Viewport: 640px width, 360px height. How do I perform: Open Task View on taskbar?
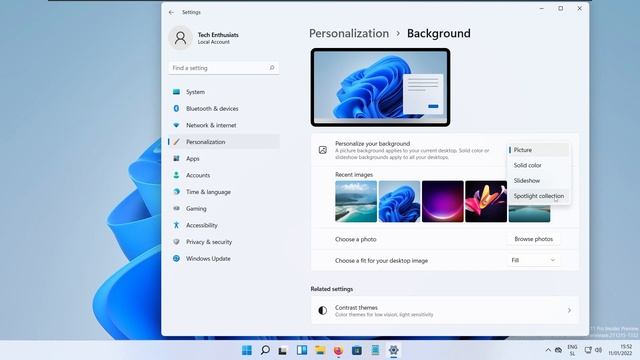click(x=283, y=350)
